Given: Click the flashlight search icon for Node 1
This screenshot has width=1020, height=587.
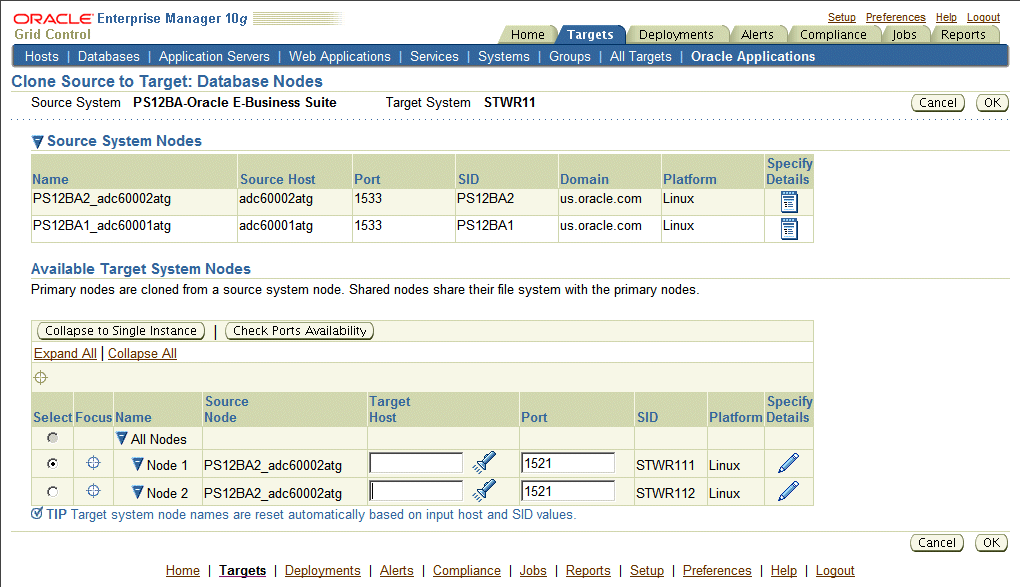Looking at the screenshot, I should [x=485, y=463].
